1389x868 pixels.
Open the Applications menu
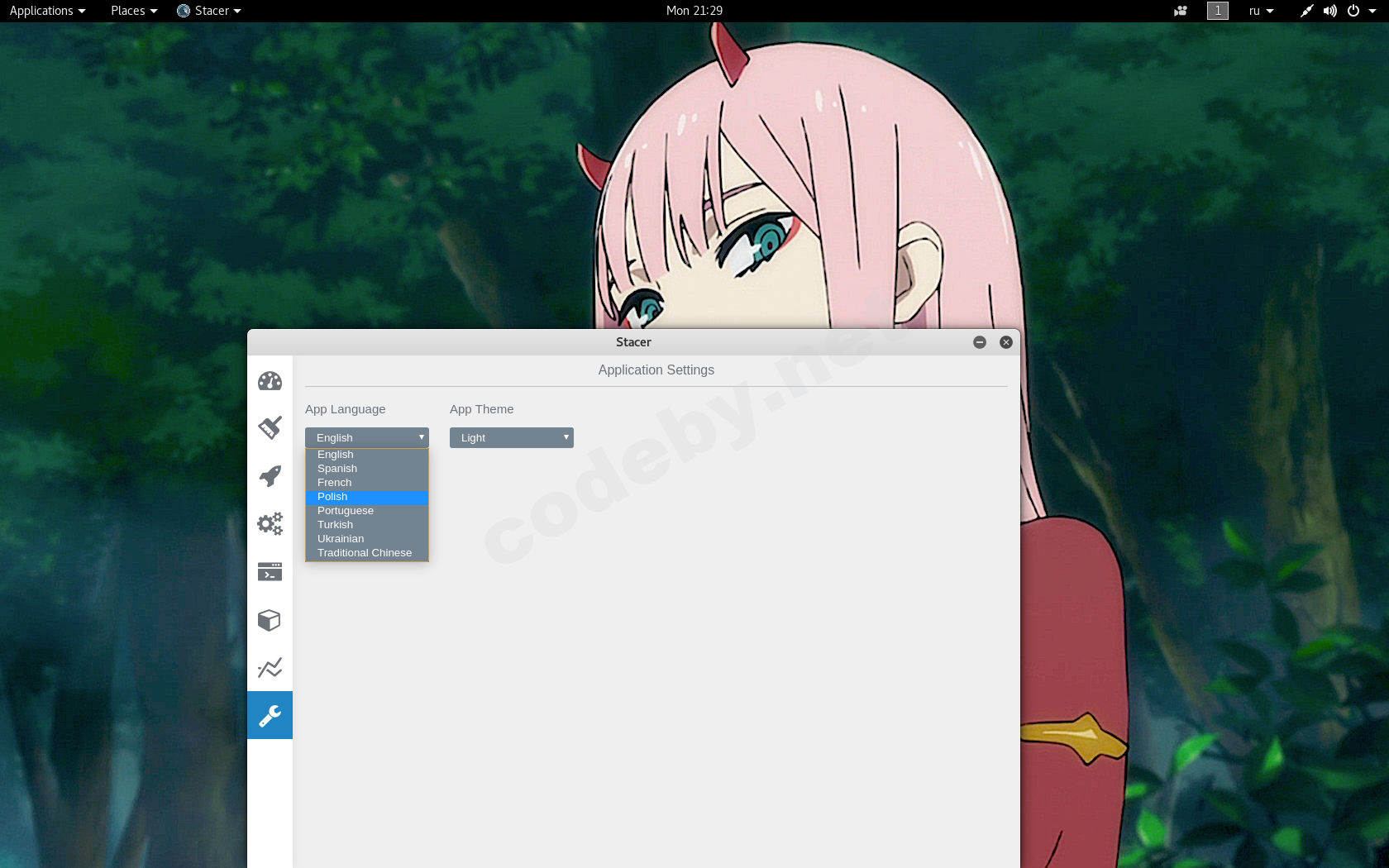(x=47, y=11)
